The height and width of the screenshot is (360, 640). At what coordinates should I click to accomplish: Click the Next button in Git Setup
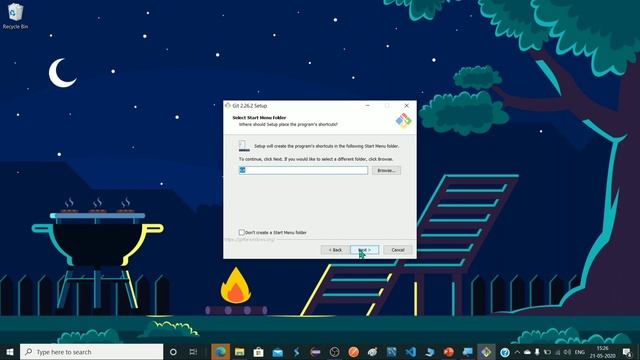point(364,250)
